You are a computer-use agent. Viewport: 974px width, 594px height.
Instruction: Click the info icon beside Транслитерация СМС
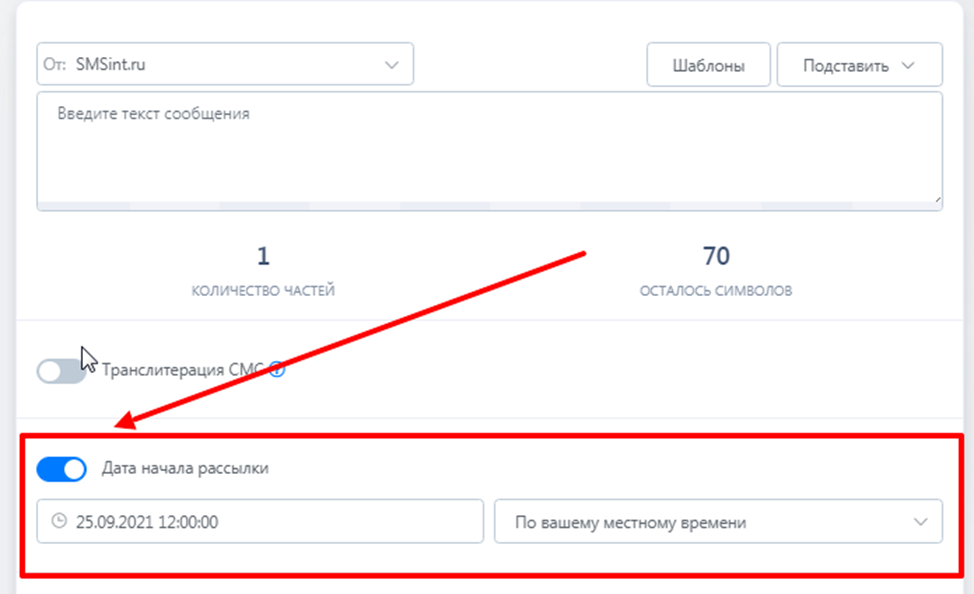pos(278,370)
